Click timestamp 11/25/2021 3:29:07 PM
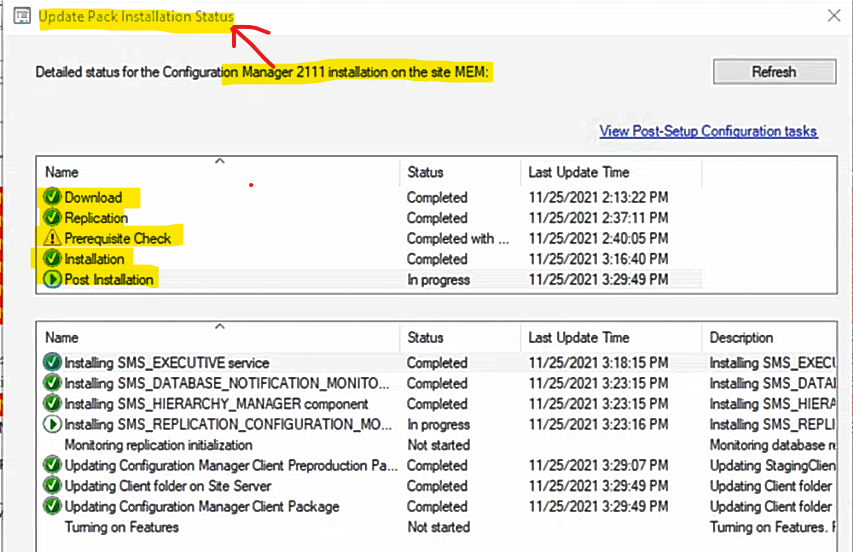 click(598, 466)
